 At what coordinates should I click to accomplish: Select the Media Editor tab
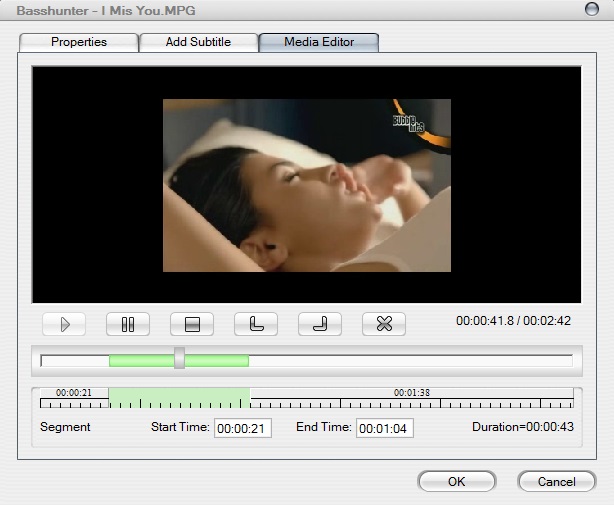[319, 42]
